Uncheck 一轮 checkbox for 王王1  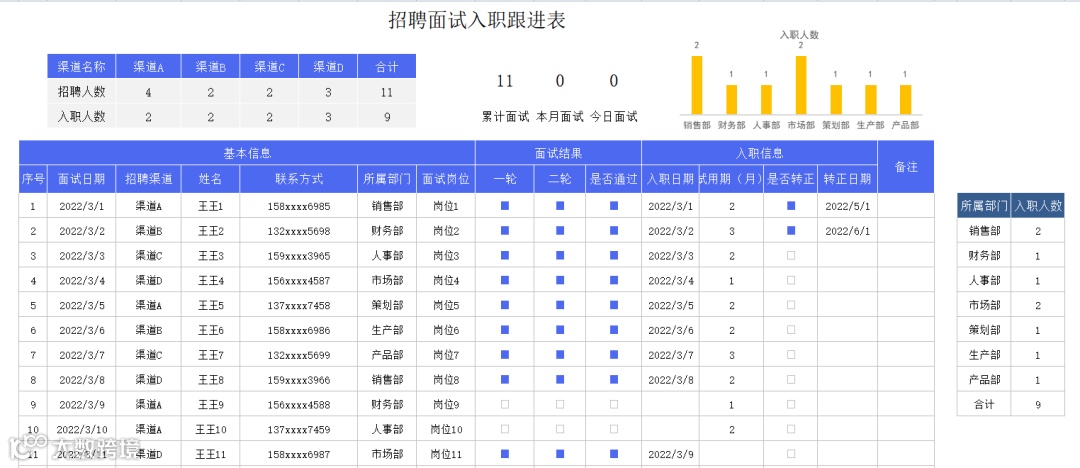coord(505,205)
